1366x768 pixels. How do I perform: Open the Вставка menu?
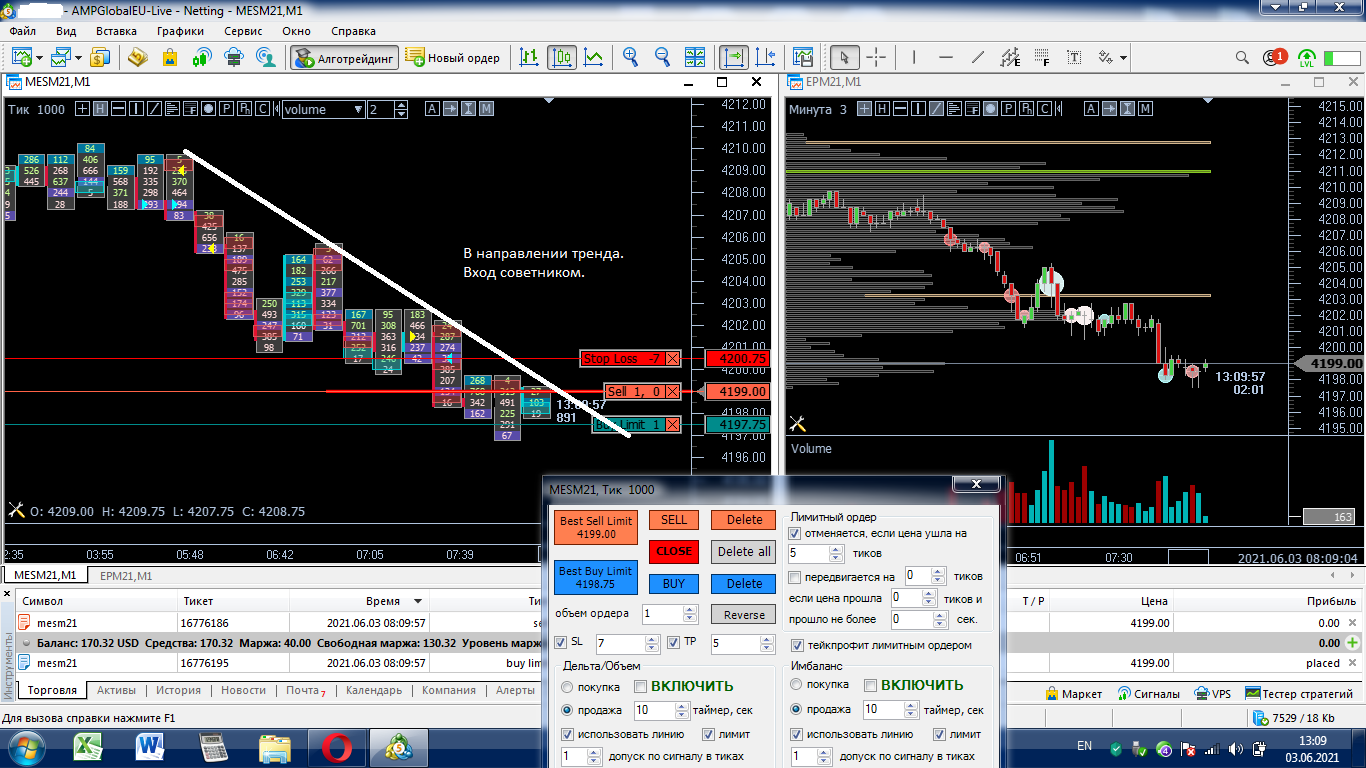pyautogui.click(x=116, y=31)
